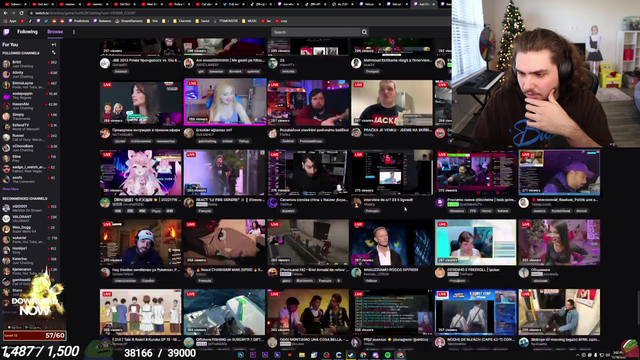Open the blonde streamer thumbnail with pink border
Screen dimensions: 640x360
[x=225, y=102]
